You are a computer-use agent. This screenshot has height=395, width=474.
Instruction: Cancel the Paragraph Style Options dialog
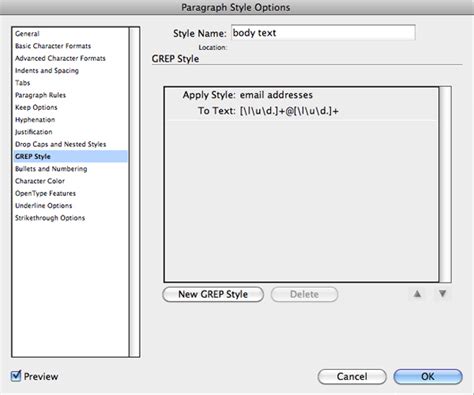click(x=352, y=377)
